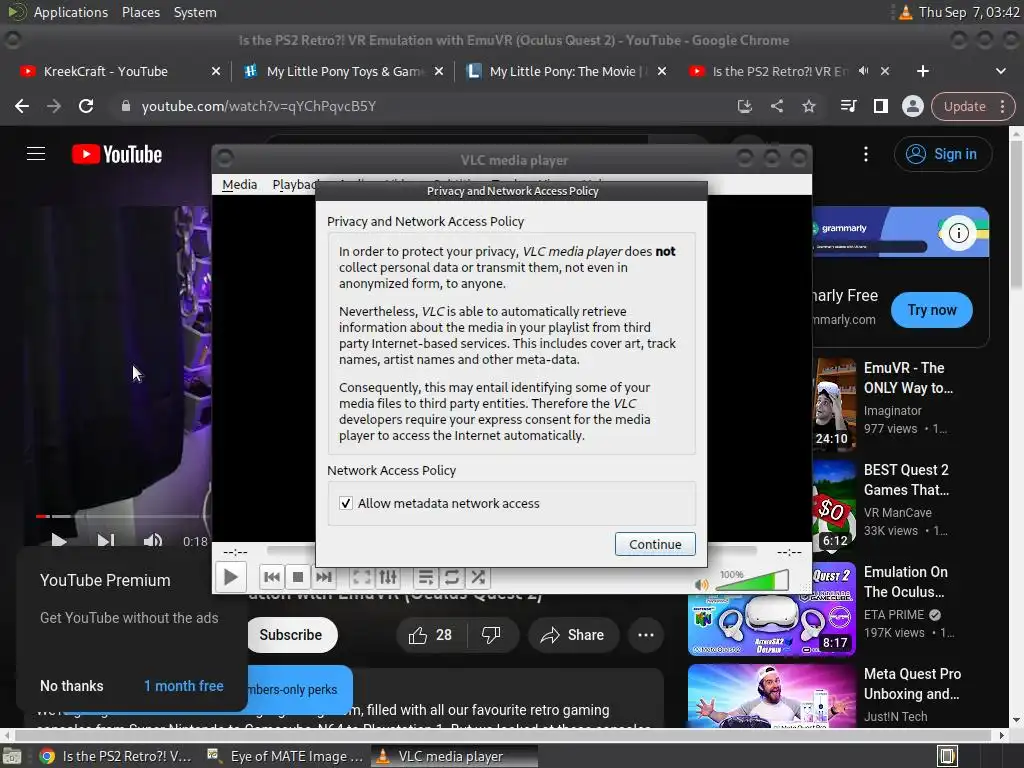Click 1 month free offer
Screen dimensions: 1024x768
point(184,686)
